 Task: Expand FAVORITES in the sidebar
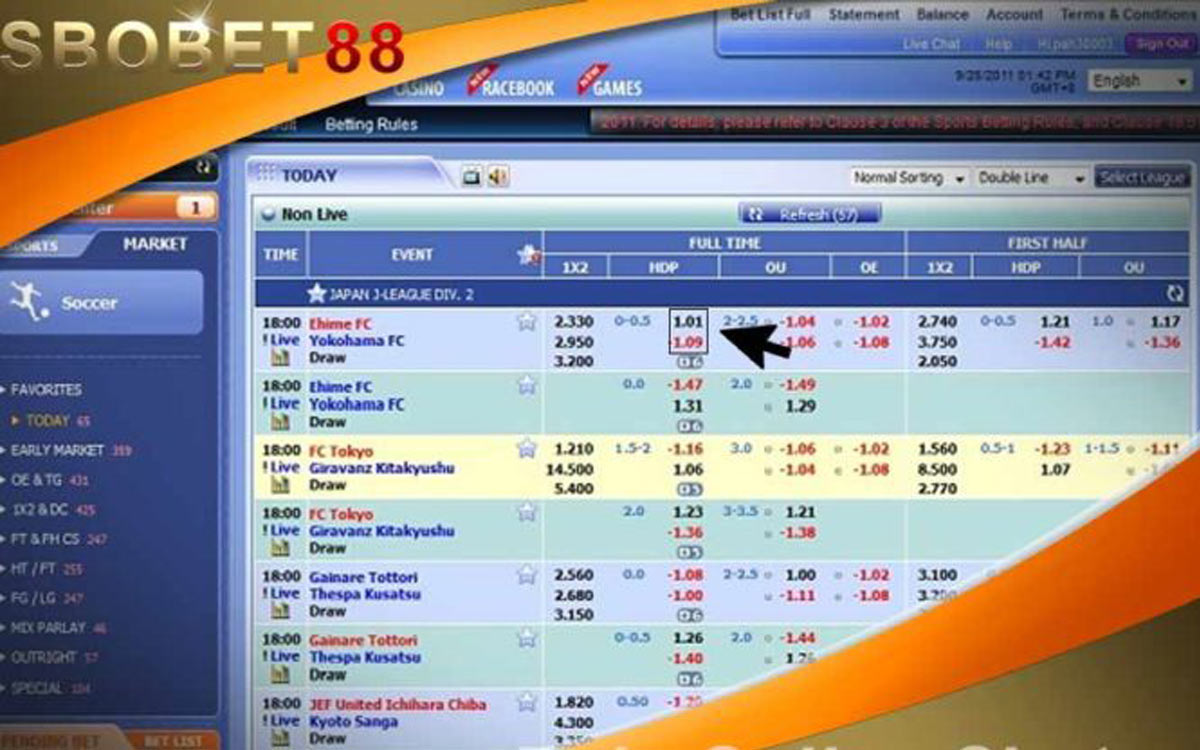click(46, 389)
